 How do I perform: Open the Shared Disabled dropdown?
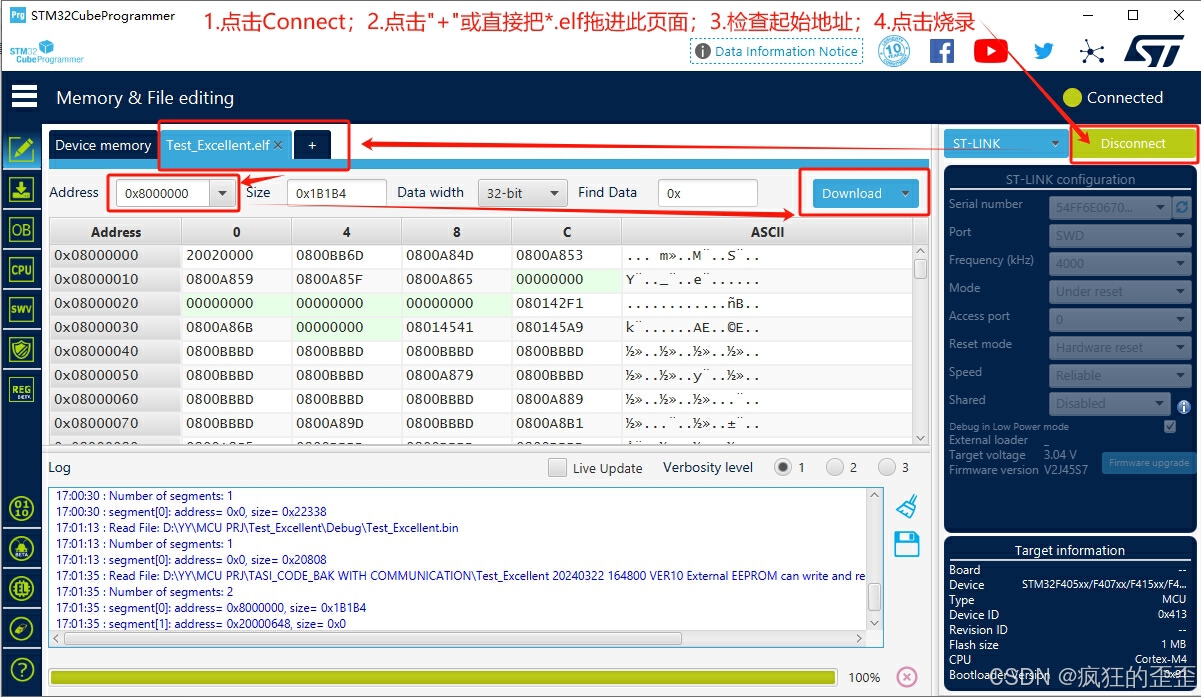1109,404
